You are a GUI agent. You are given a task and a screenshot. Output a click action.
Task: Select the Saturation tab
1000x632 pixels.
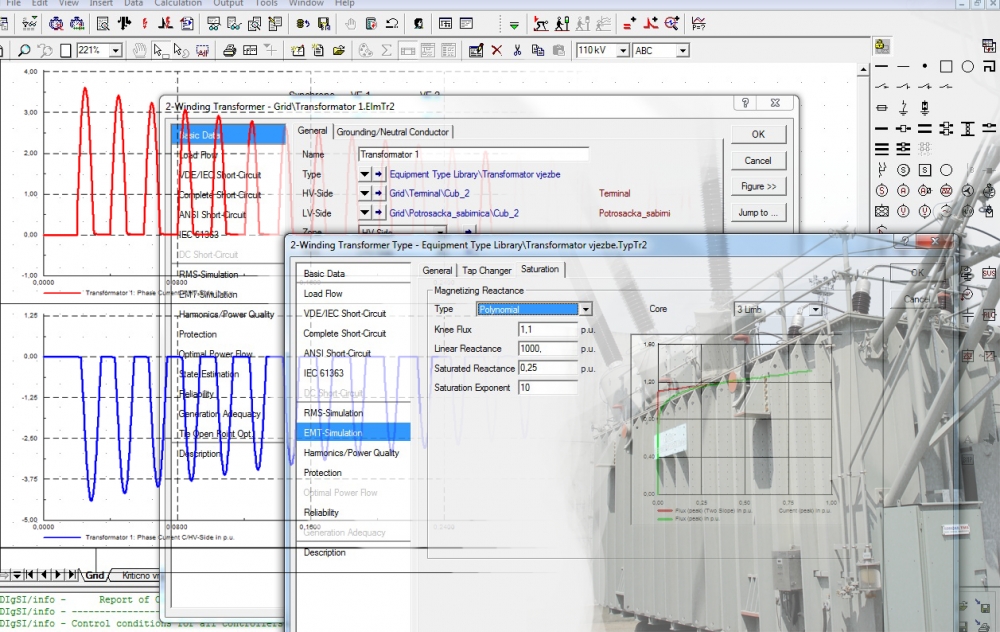[540, 269]
